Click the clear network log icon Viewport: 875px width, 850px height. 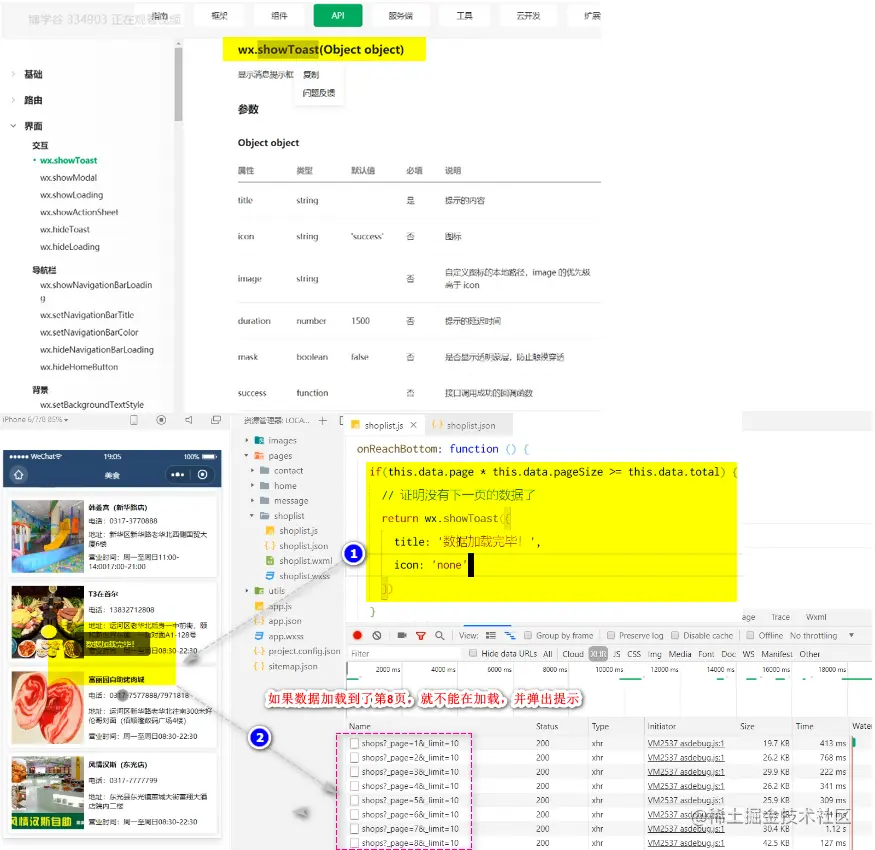point(377,635)
